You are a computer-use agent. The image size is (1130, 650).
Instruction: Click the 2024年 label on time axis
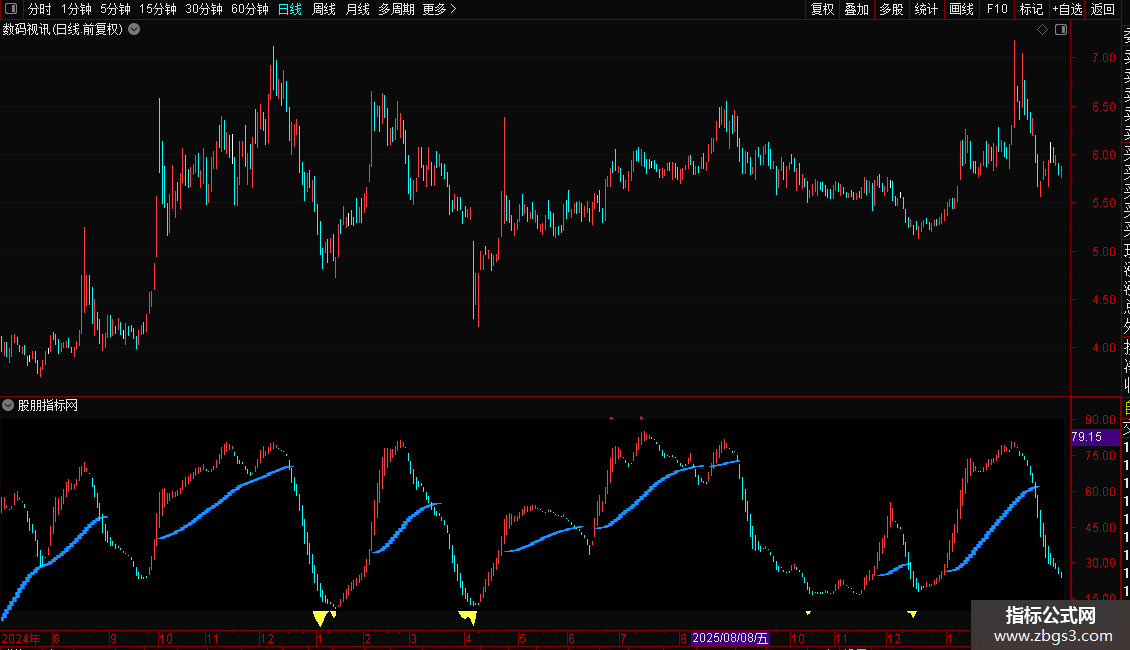pyautogui.click(x=21, y=638)
